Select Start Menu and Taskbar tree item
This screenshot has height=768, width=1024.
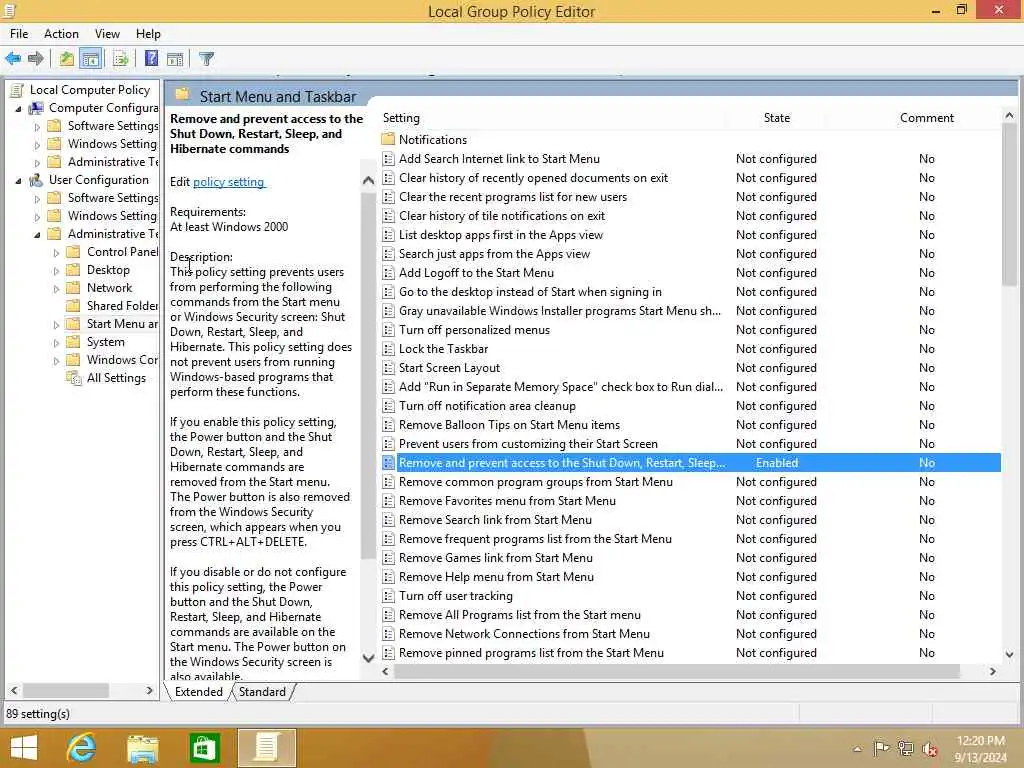tap(122, 324)
